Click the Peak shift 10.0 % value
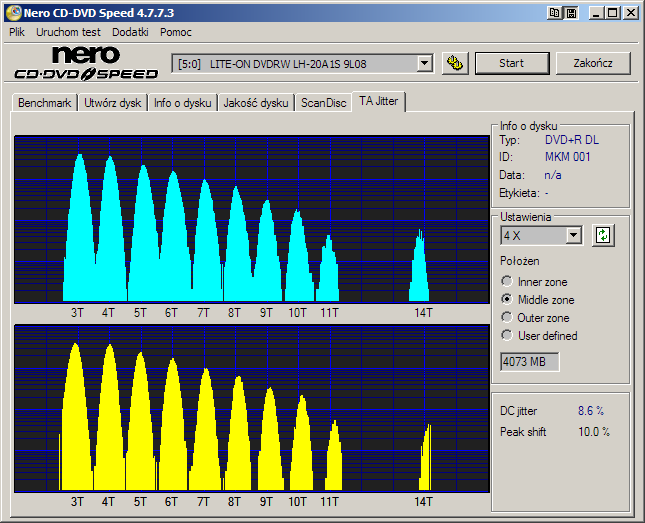This screenshot has width=645, height=523. [594, 432]
